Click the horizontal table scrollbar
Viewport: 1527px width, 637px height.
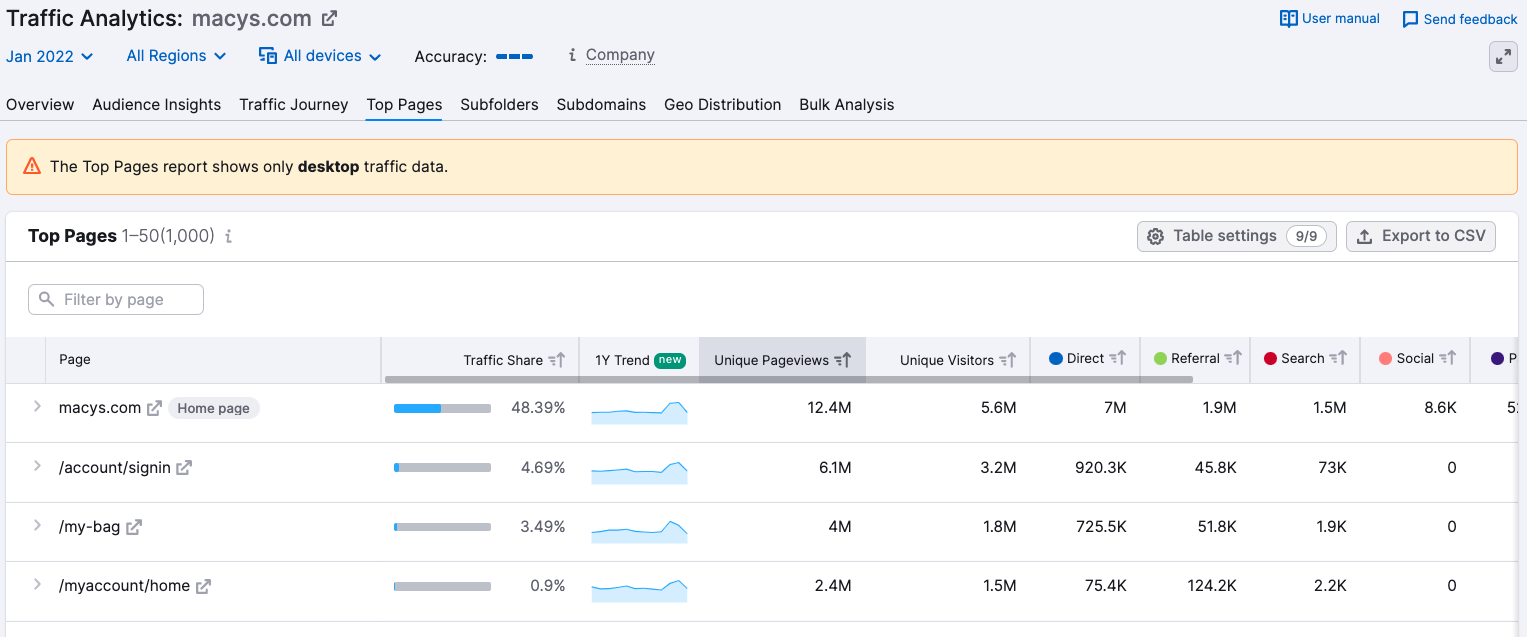pyautogui.click(x=788, y=380)
